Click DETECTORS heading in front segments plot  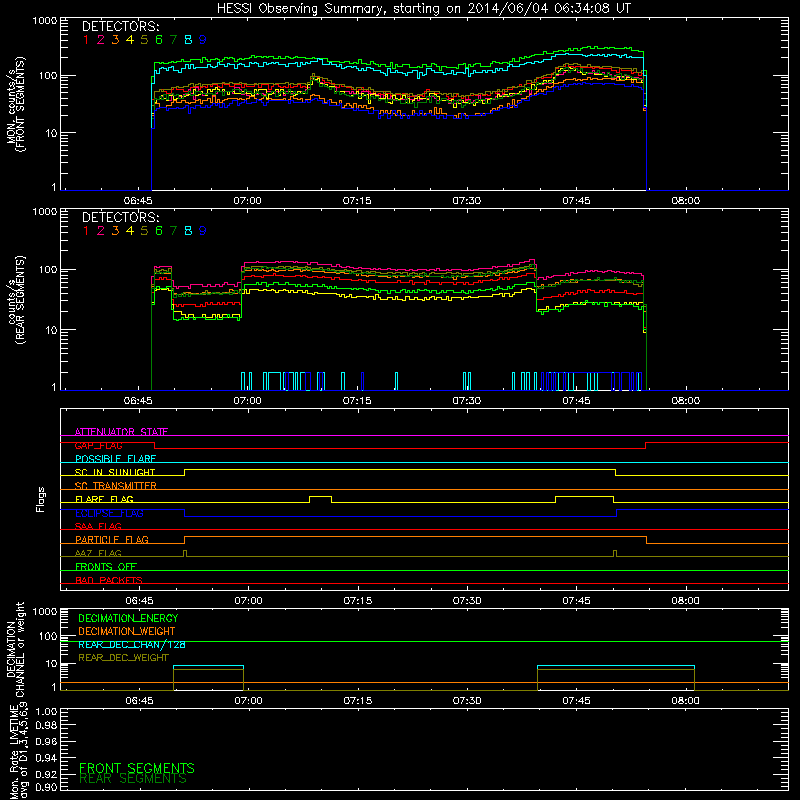[x=120, y=26]
